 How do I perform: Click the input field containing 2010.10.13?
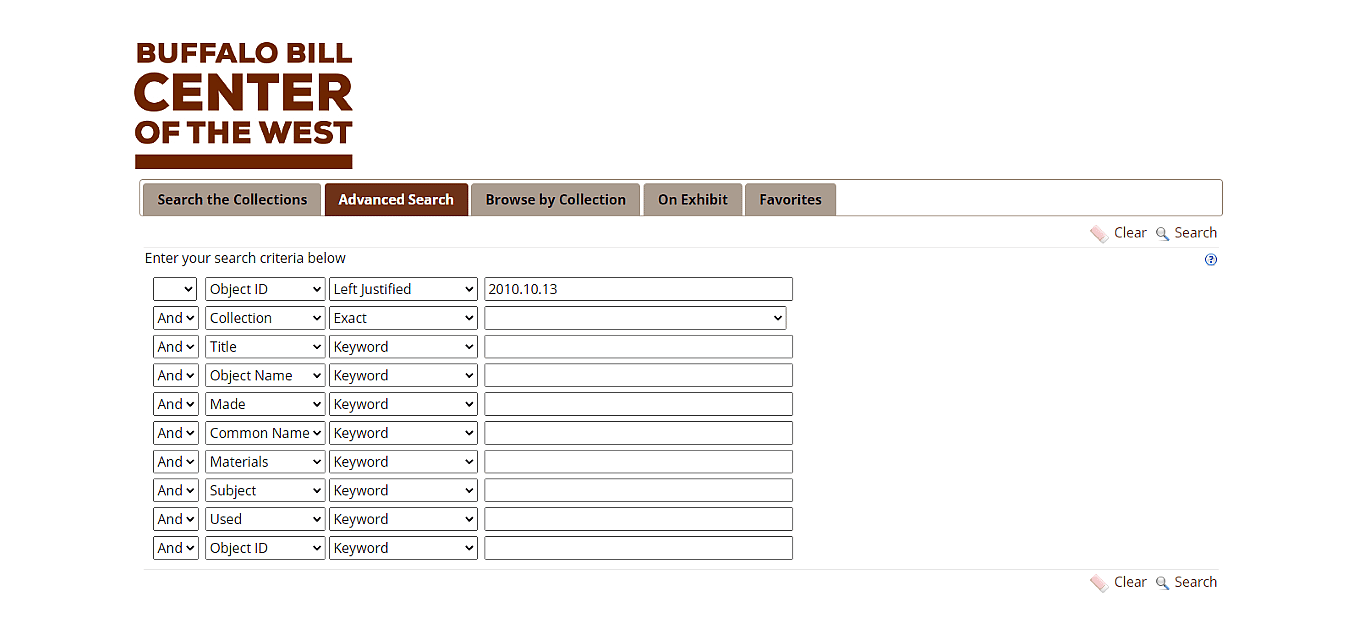click(x=638, y=290)
